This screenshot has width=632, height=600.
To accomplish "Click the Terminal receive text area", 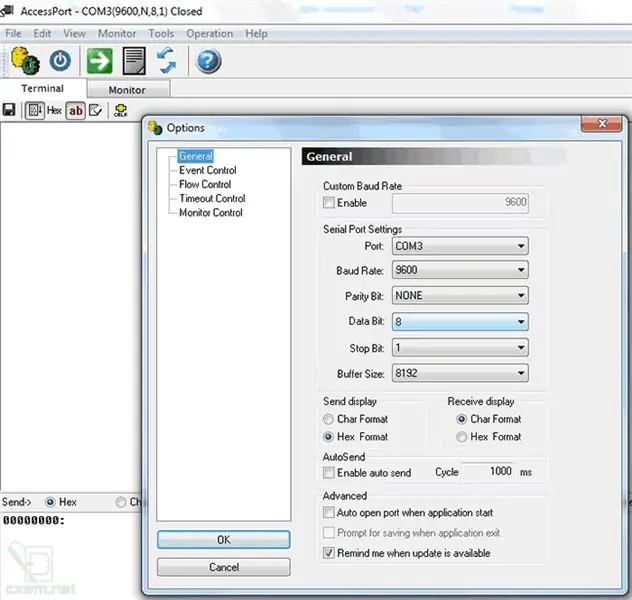I will [x=71, y=306].
